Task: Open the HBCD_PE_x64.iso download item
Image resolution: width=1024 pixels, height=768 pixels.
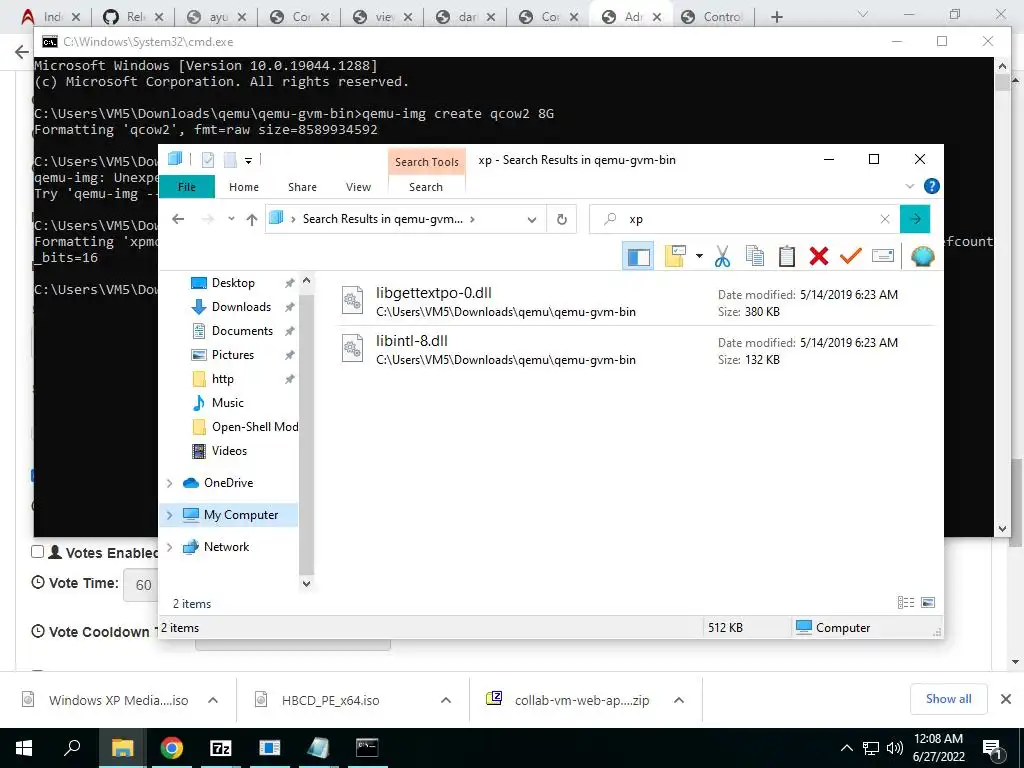Action: pyautogui.click(x=330, y=700)
